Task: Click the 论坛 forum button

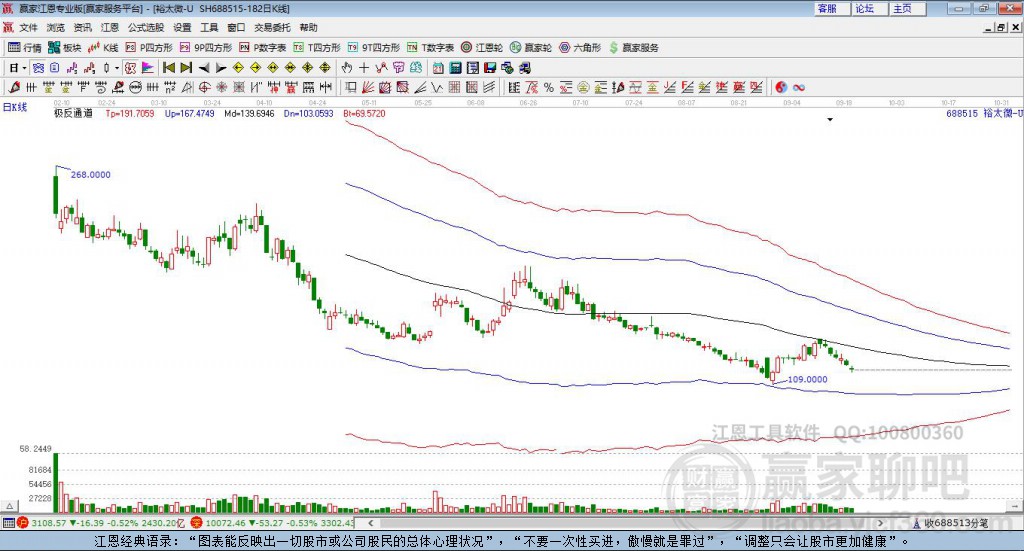Action: tap(870, 8)
